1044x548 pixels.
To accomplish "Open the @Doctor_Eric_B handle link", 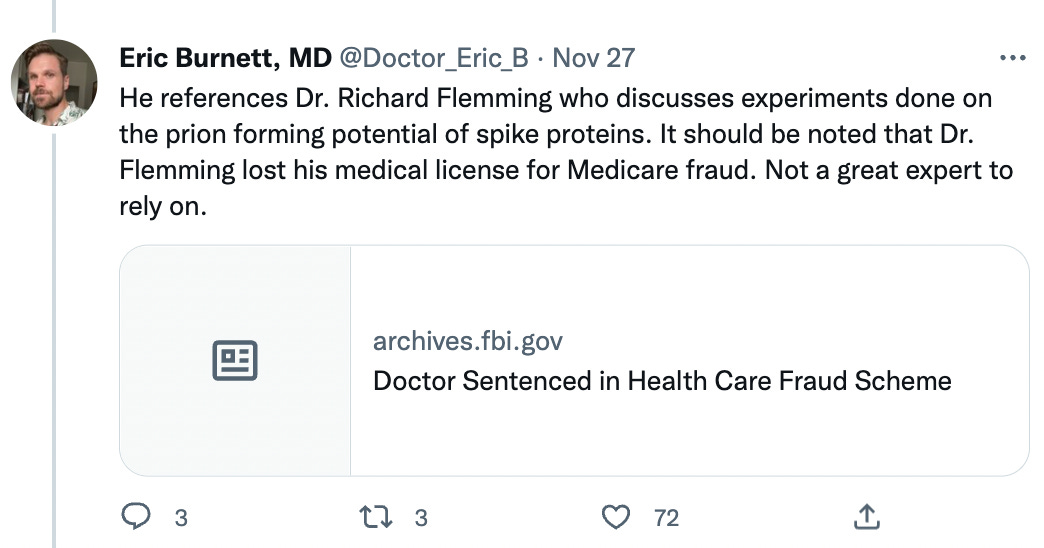I will click(434, 58).
